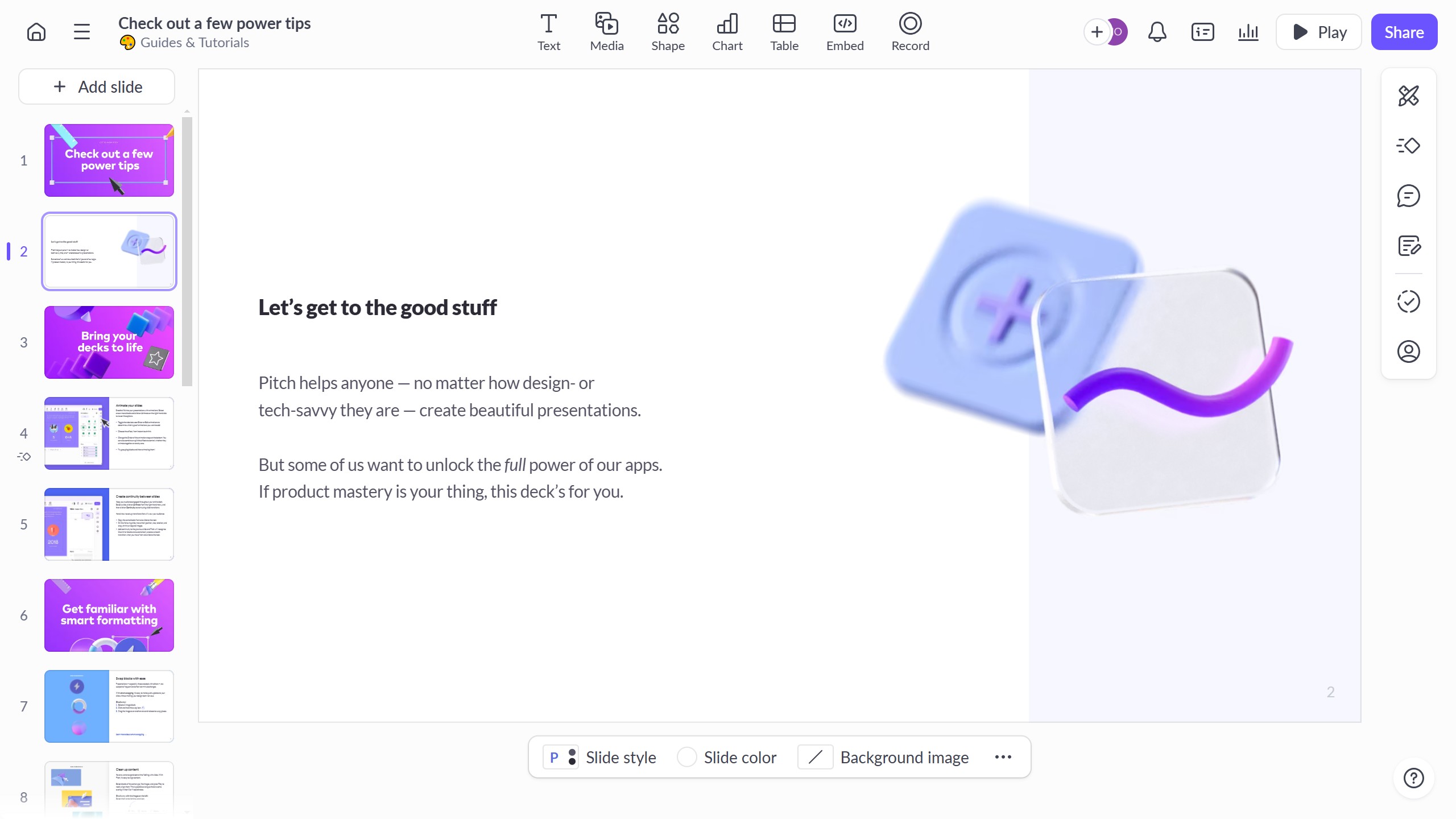The height and width of the screenshot is (819, 1456).
Task: Open the comments panel icon
Action: tap(1408, 196)
